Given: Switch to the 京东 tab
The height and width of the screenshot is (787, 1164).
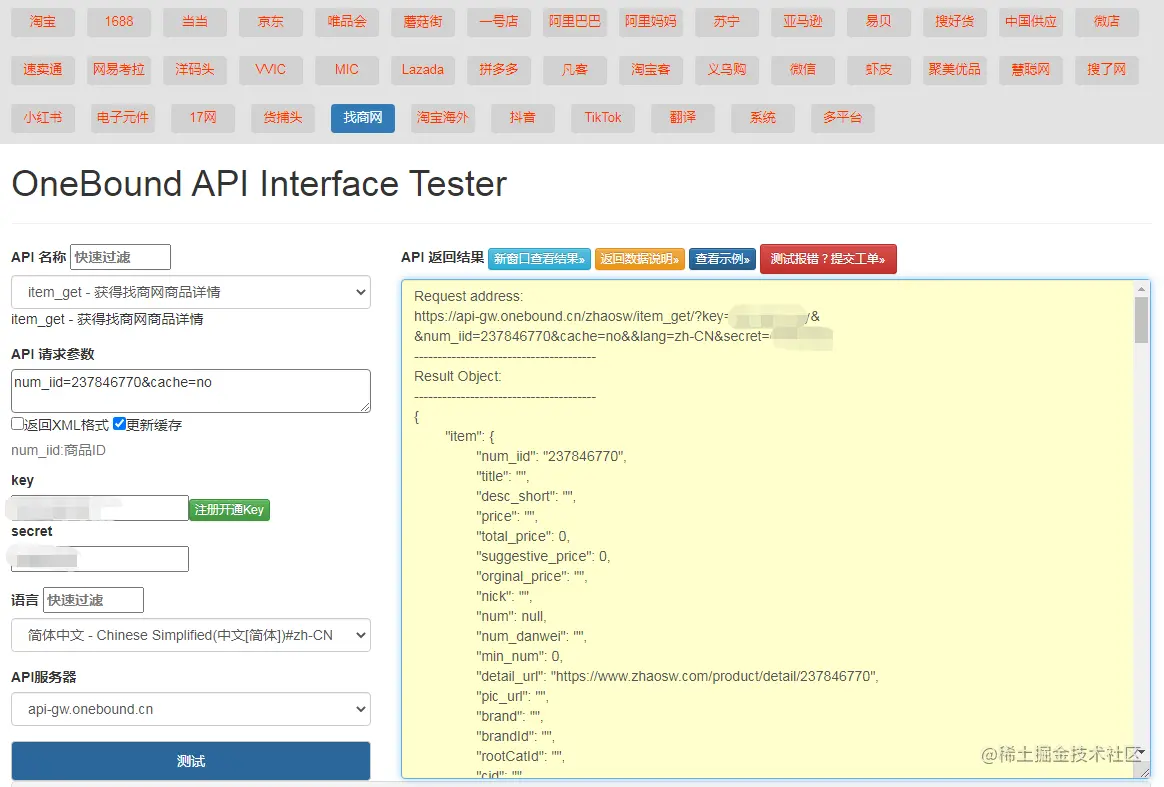Looking at the screenshot, I should (271, 22).
